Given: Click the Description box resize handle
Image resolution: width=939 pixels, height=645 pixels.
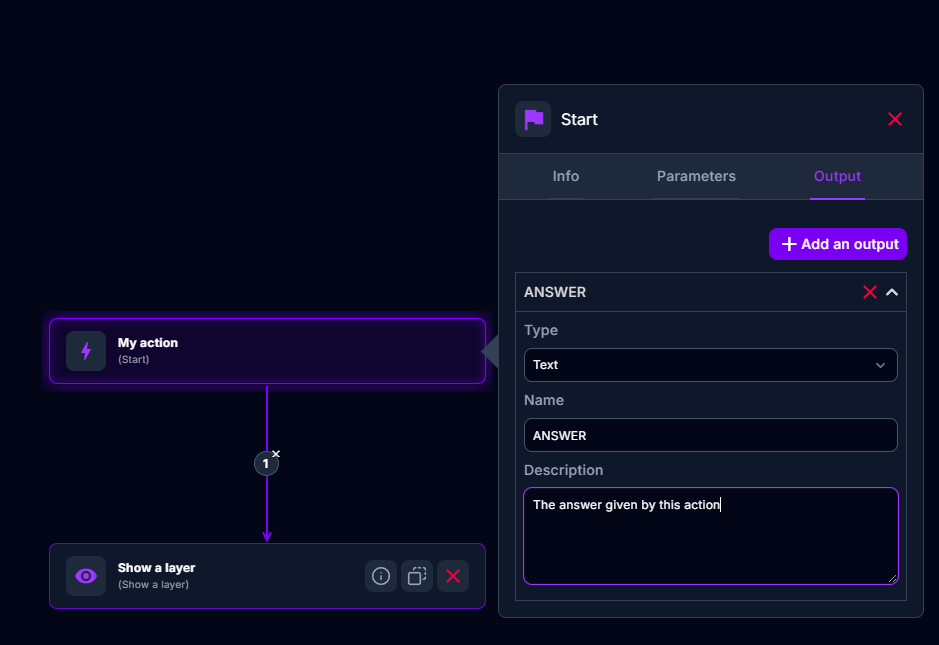Looking at the screenshot, I should tap(892, 578).
